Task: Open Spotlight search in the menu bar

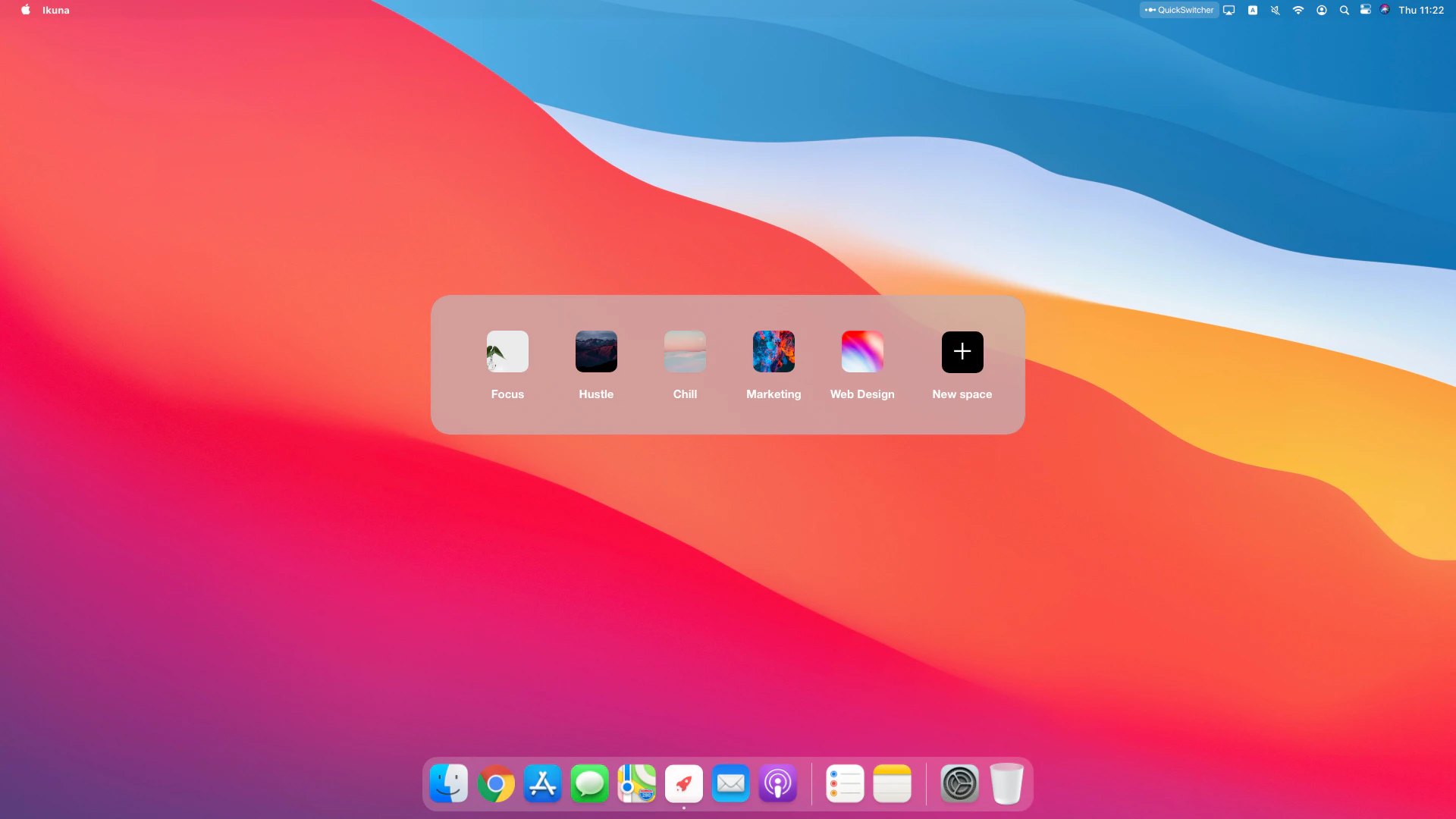Action: click(x=1344, y=10)
